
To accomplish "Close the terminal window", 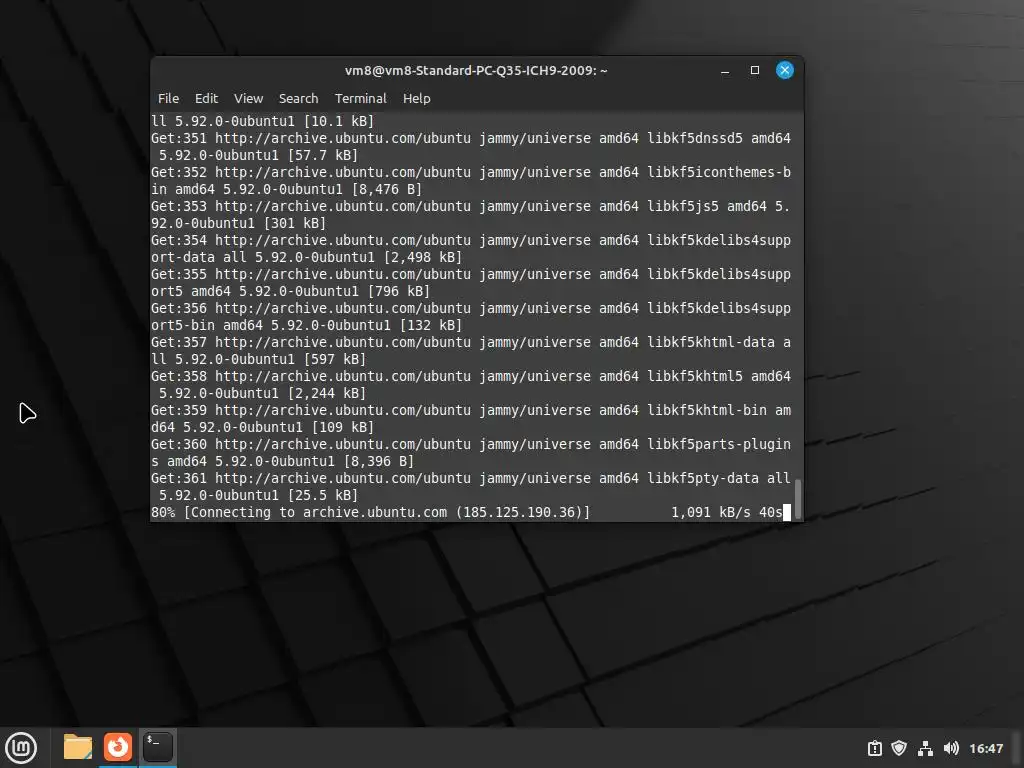I will pyautogui.click(x=785, y=71).
